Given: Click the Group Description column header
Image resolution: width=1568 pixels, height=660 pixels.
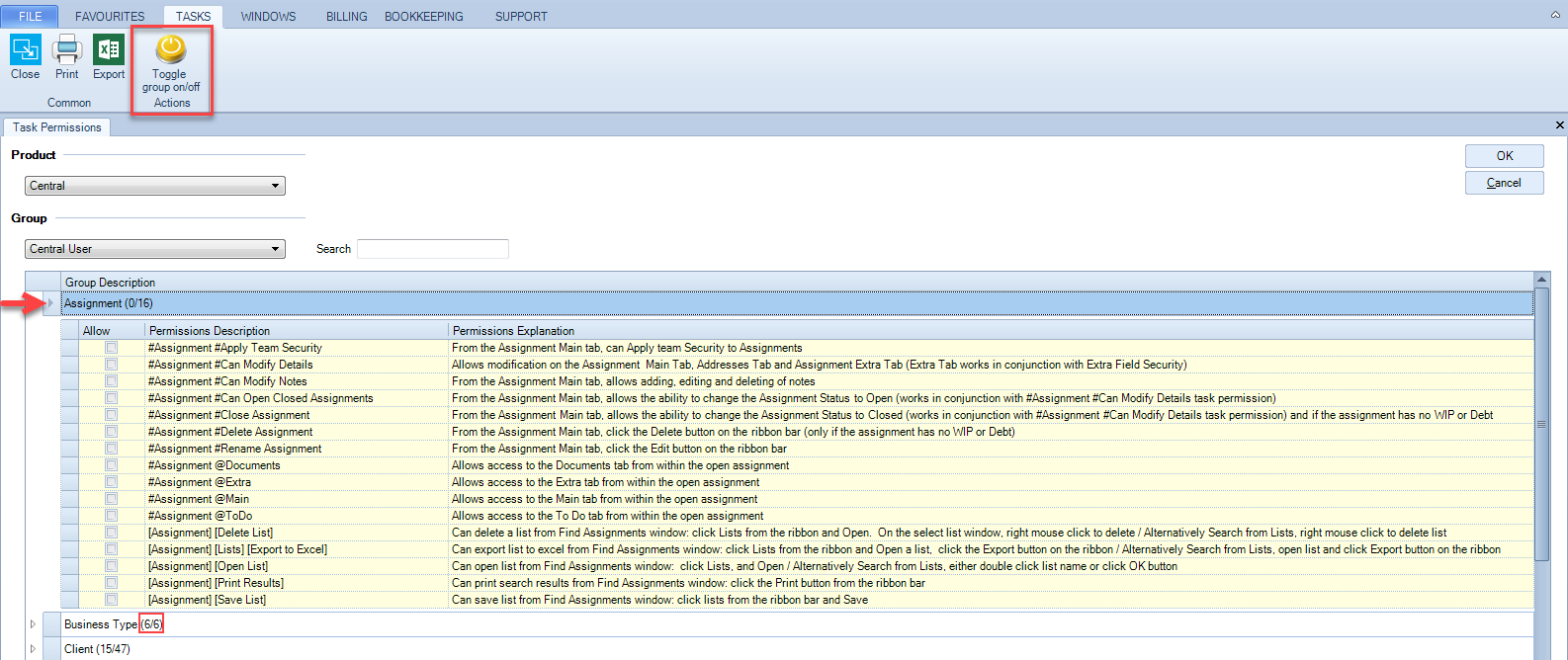Looking at the screenshot, I should [797, 283].
